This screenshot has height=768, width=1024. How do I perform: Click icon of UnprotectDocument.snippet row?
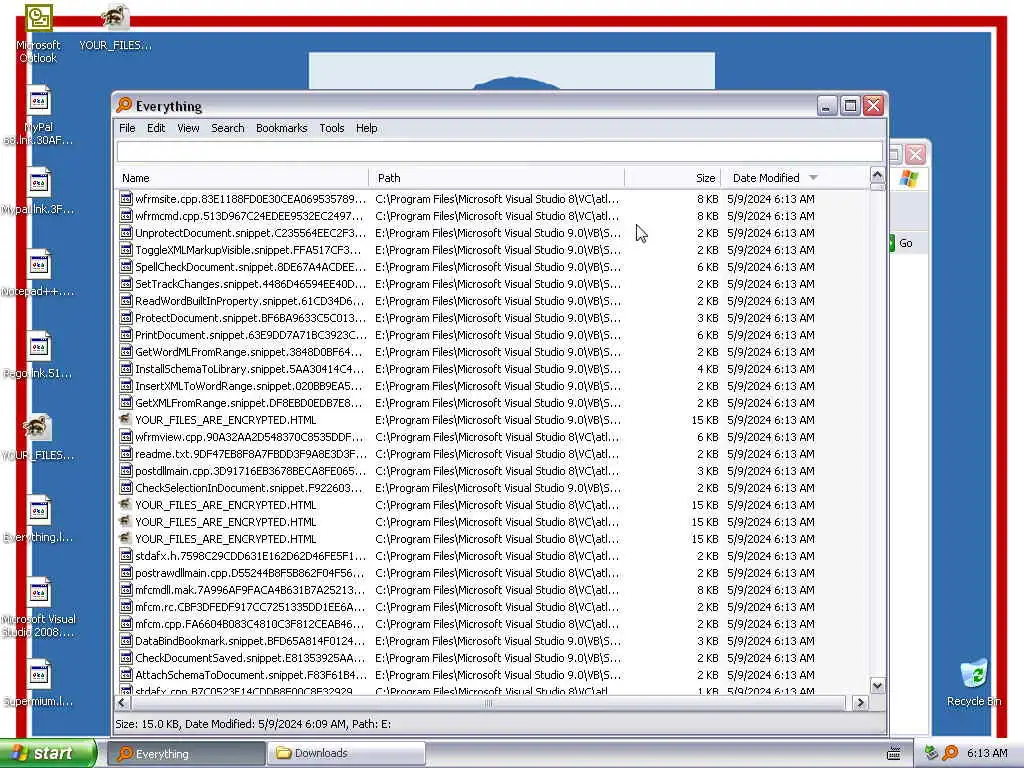(x=126, y=232)
